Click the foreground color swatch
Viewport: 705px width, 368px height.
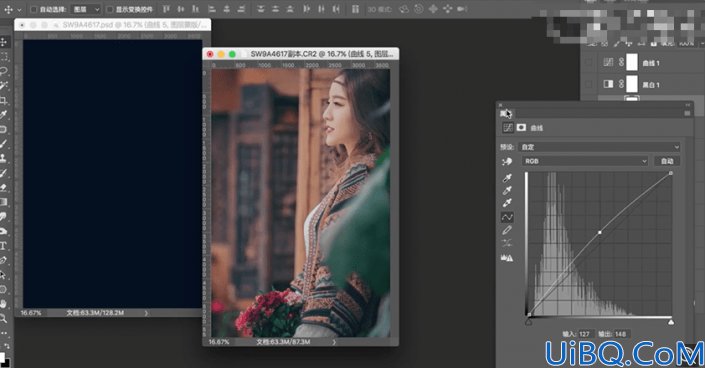2,358
